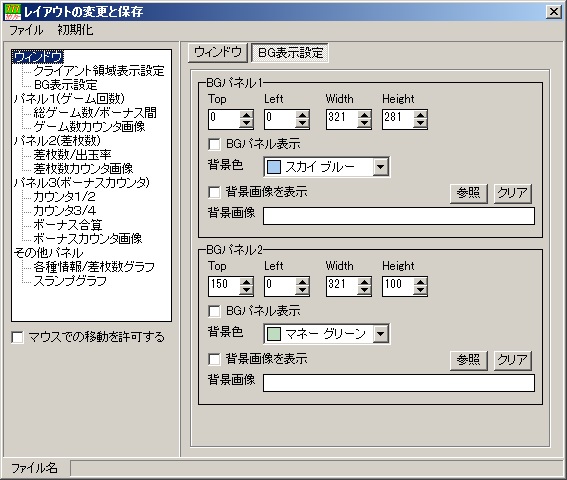Toggle 背景画像を表示 in BG panel 2
567x480 pixels.
pos(214,359)
